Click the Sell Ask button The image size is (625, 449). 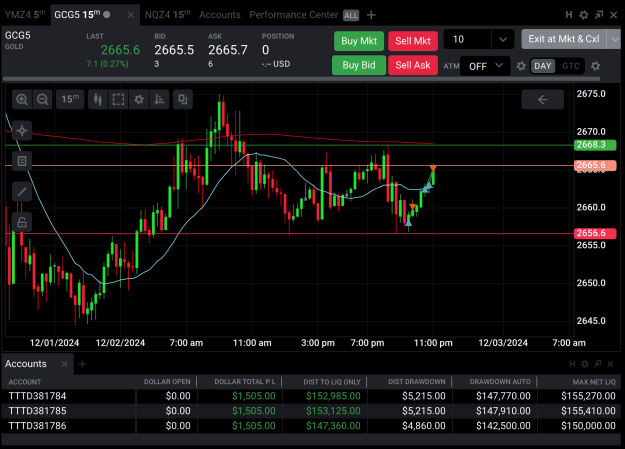pos(413,65)
